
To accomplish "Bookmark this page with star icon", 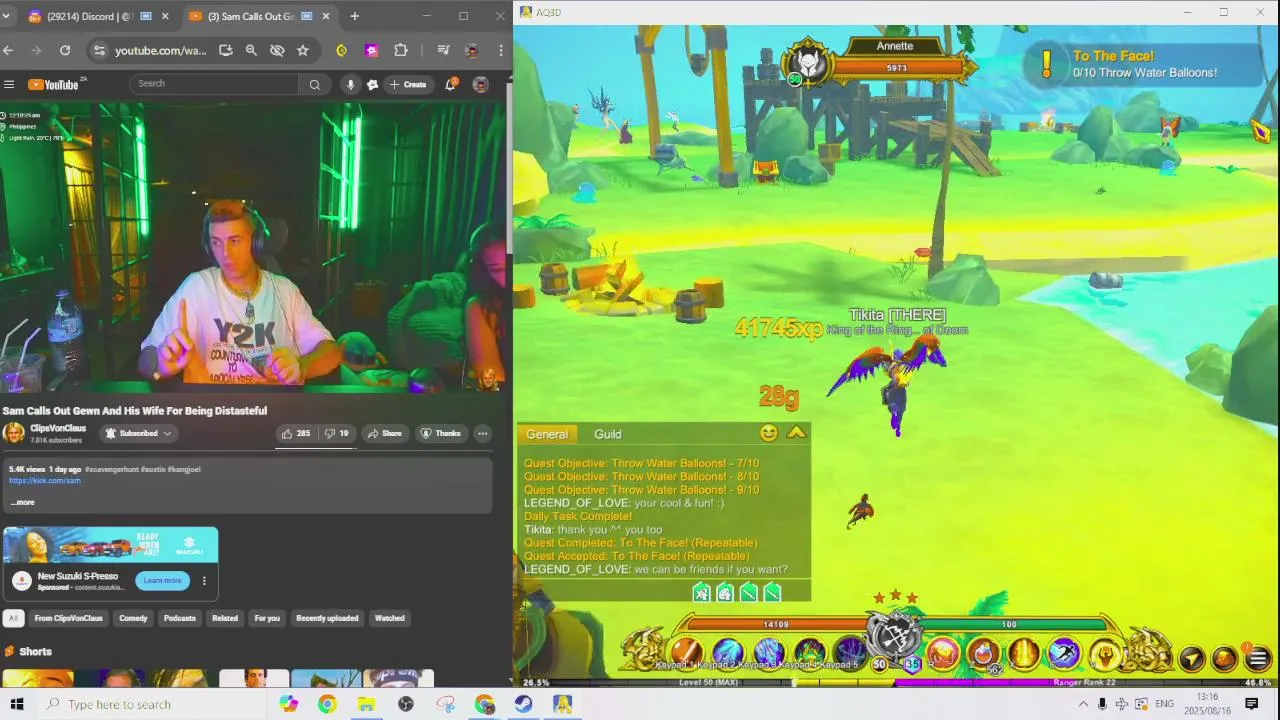I will (x=303, y=50).
